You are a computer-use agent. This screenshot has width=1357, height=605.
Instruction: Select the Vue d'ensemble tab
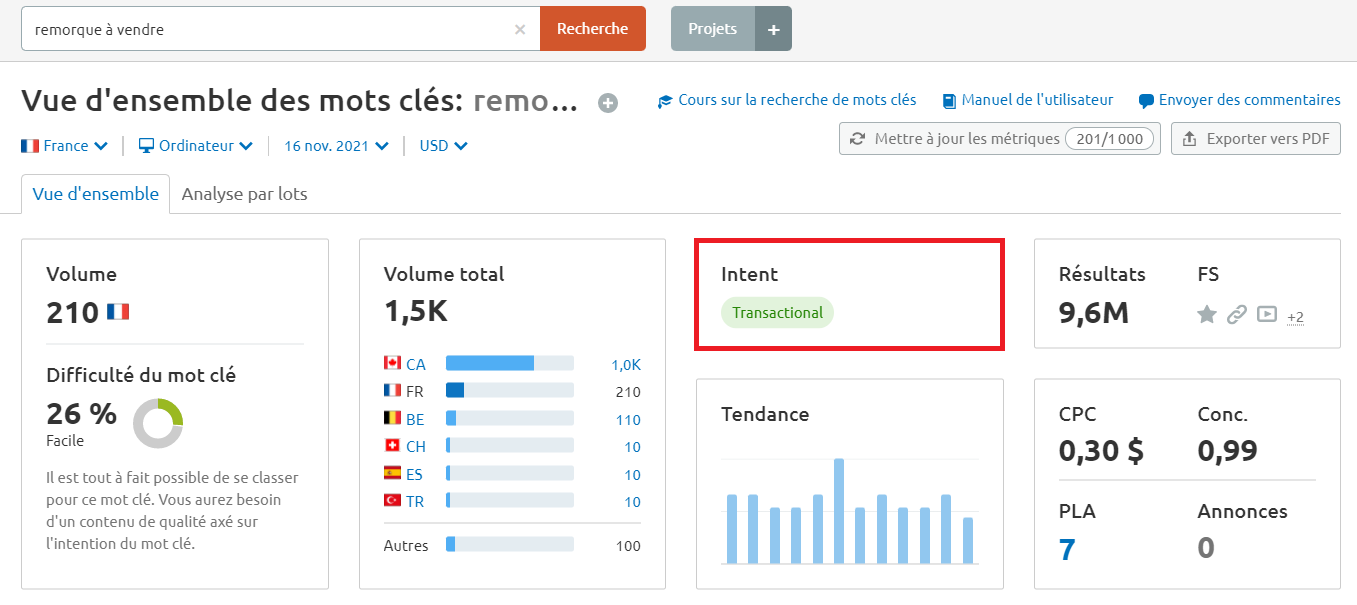point(94,193)
